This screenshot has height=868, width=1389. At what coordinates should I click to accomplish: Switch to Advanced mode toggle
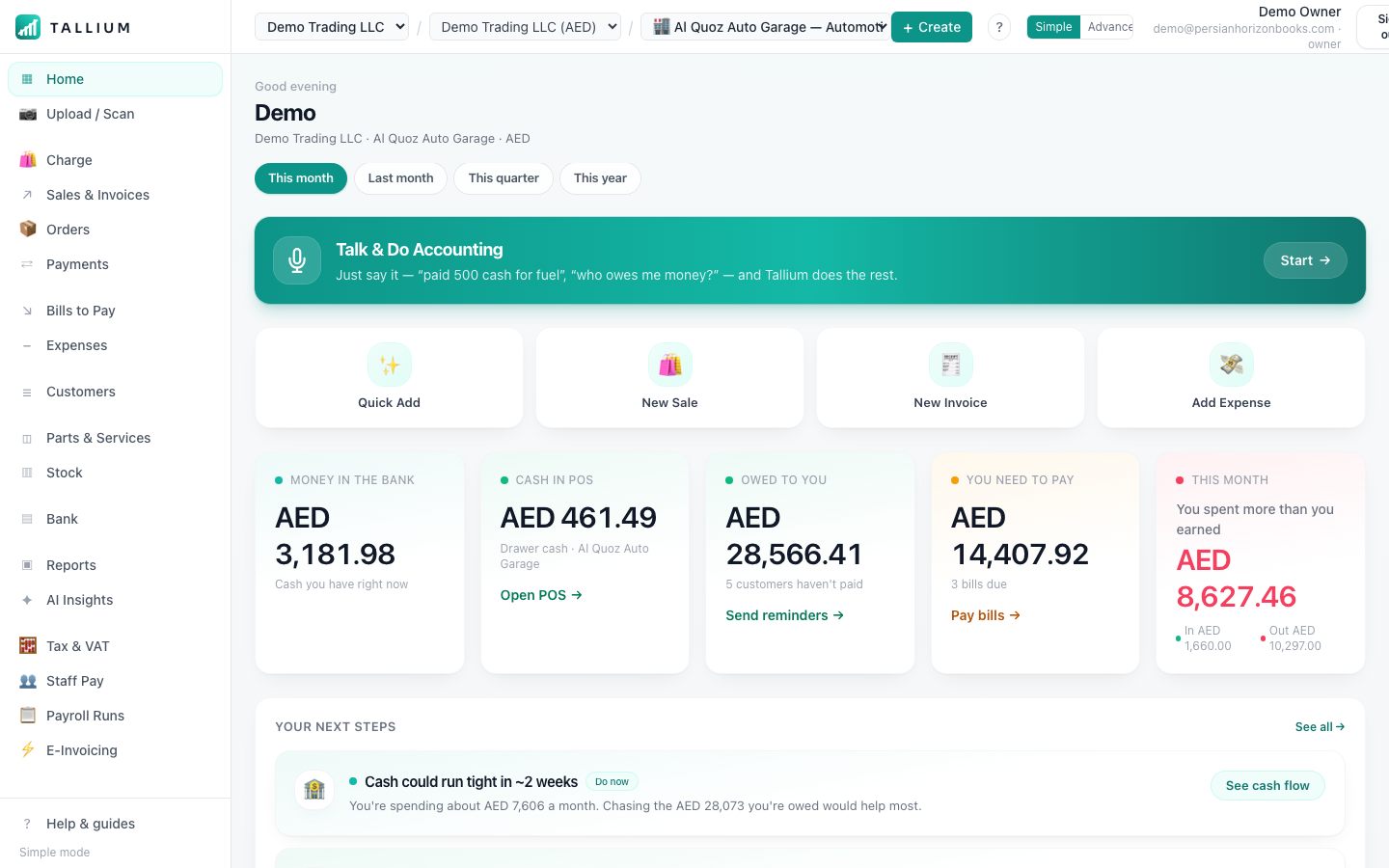(1107, 27)
